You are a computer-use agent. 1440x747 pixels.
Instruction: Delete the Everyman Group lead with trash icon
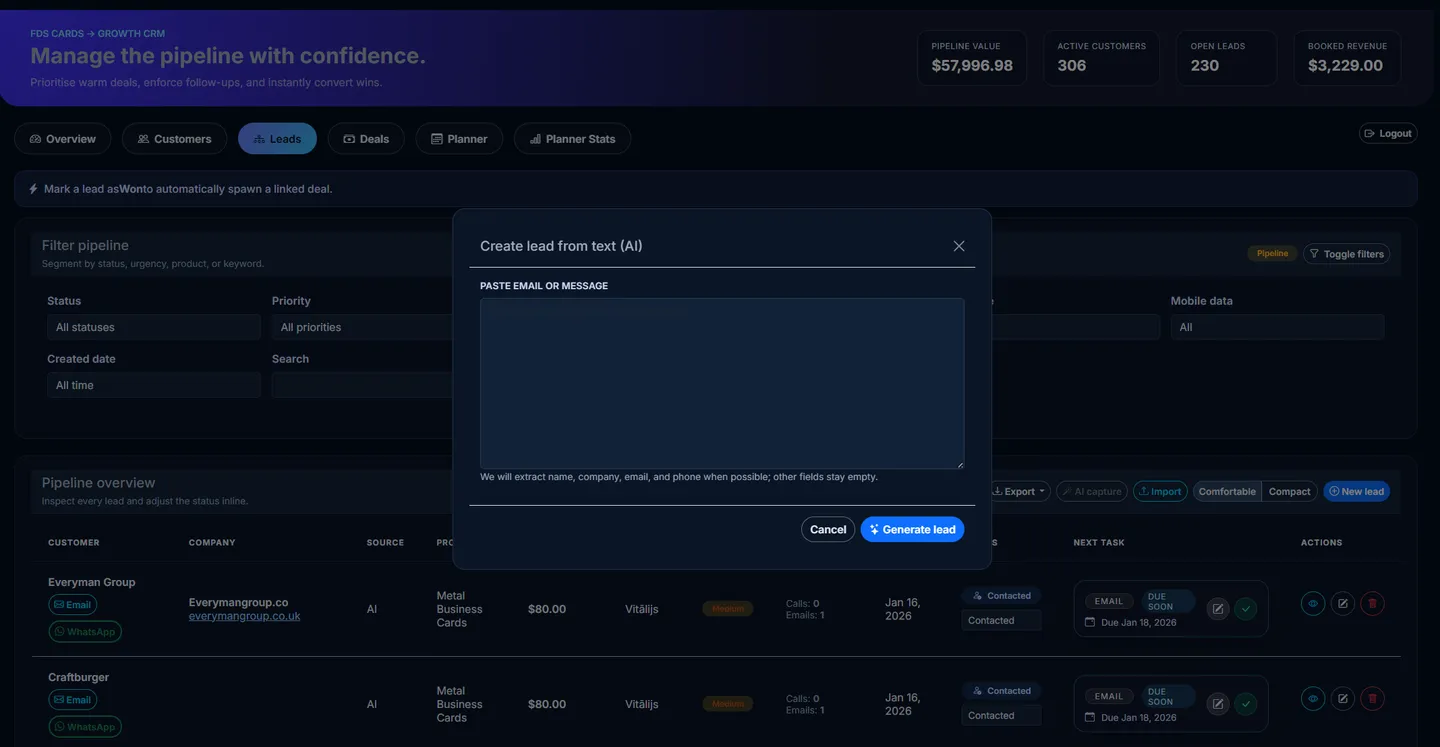tap(1372, 604)
